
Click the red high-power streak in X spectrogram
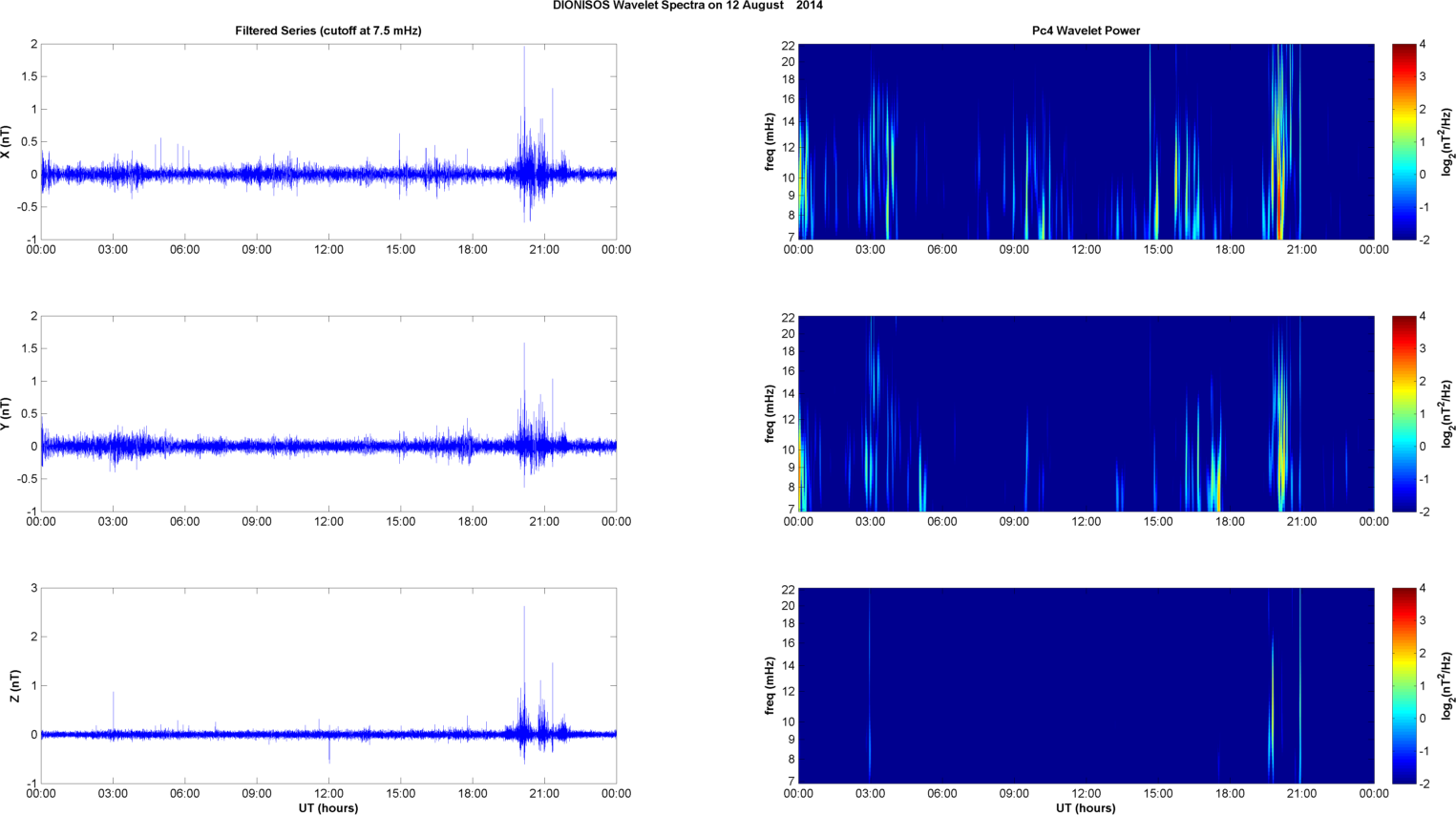(x=1280, y=191)
